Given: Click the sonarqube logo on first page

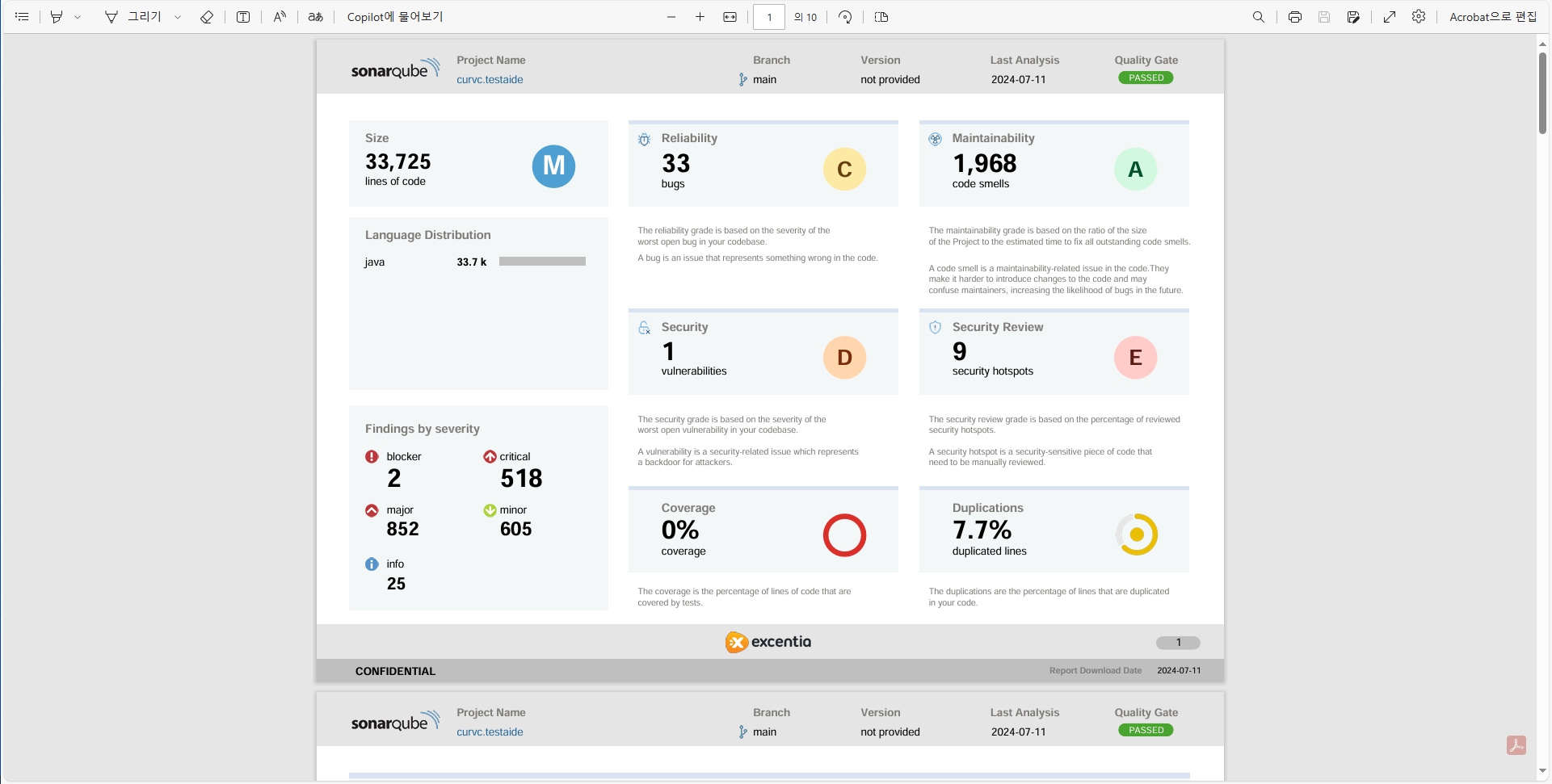Looking at the screenshot, I should (x=395, y=69).
